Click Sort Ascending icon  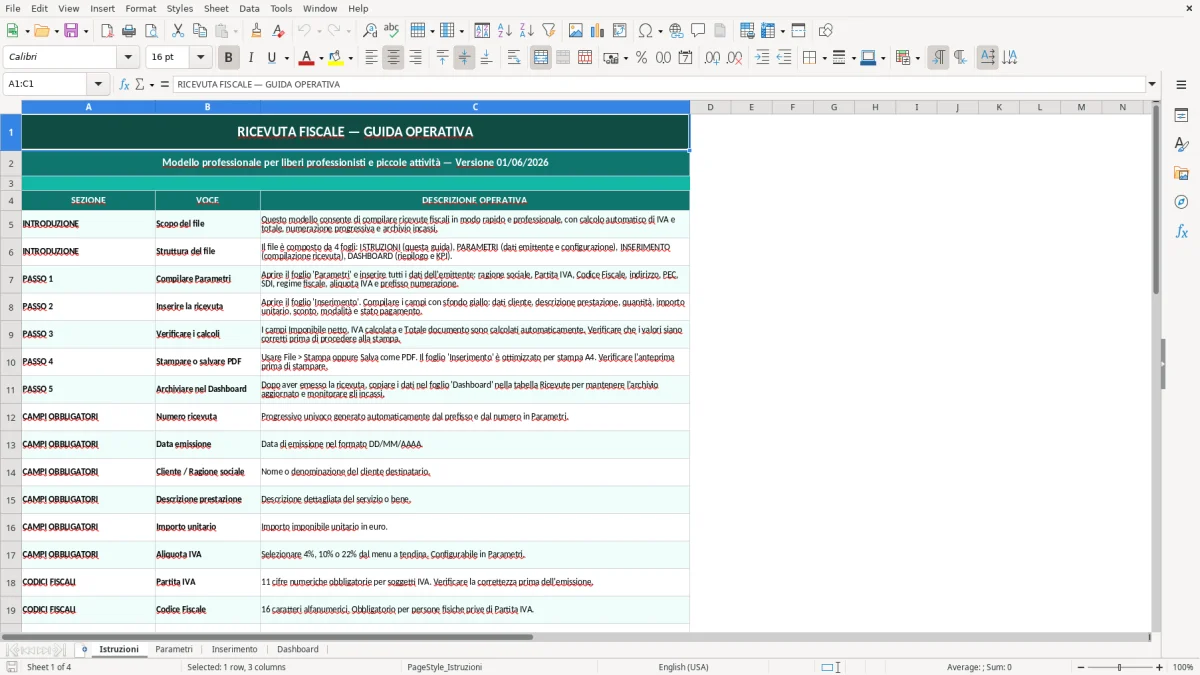pyautogui.click(x=505, y=31)
